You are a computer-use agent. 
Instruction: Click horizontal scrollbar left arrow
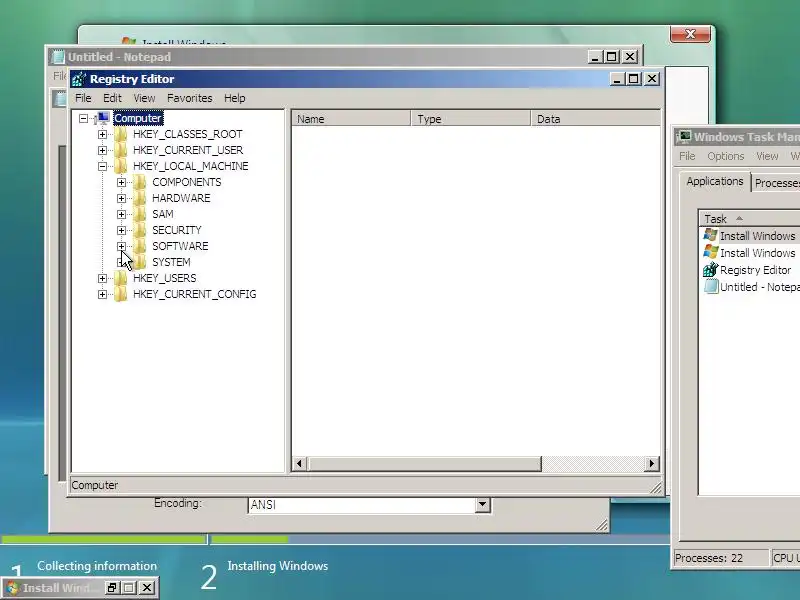(x=299, y=464)
